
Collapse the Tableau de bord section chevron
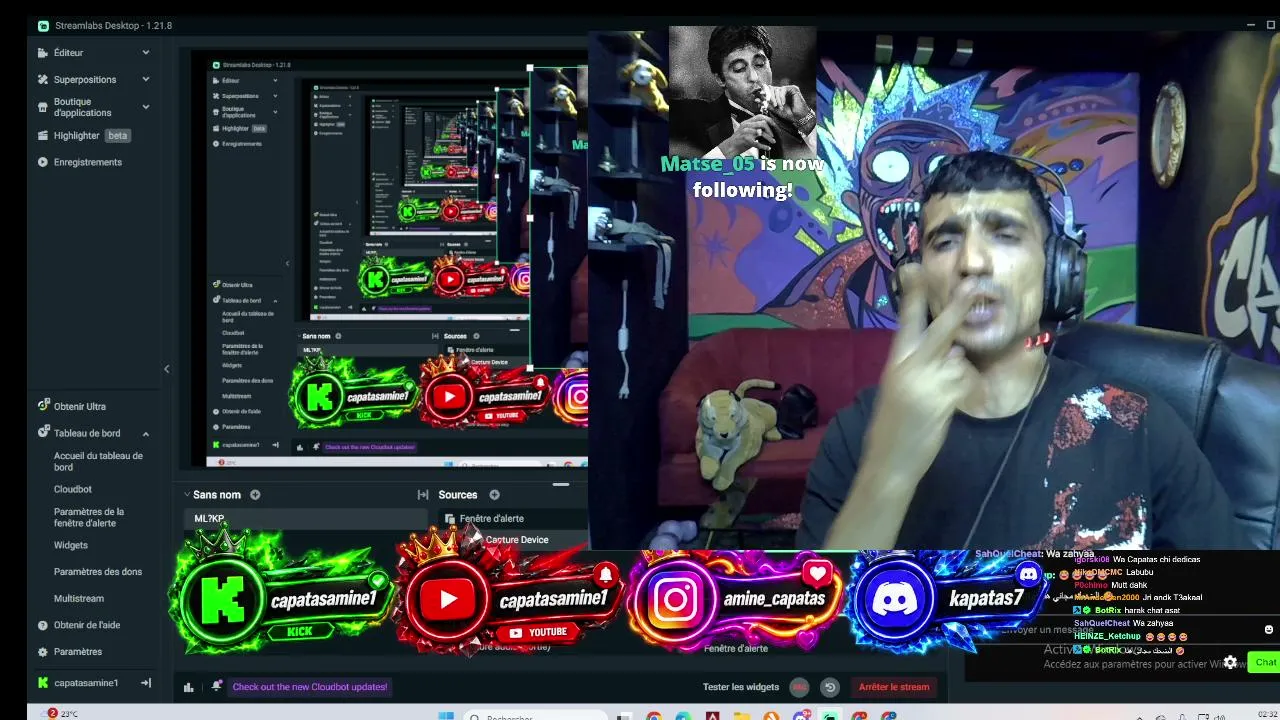pyautogui.click(x=146, y=434)
